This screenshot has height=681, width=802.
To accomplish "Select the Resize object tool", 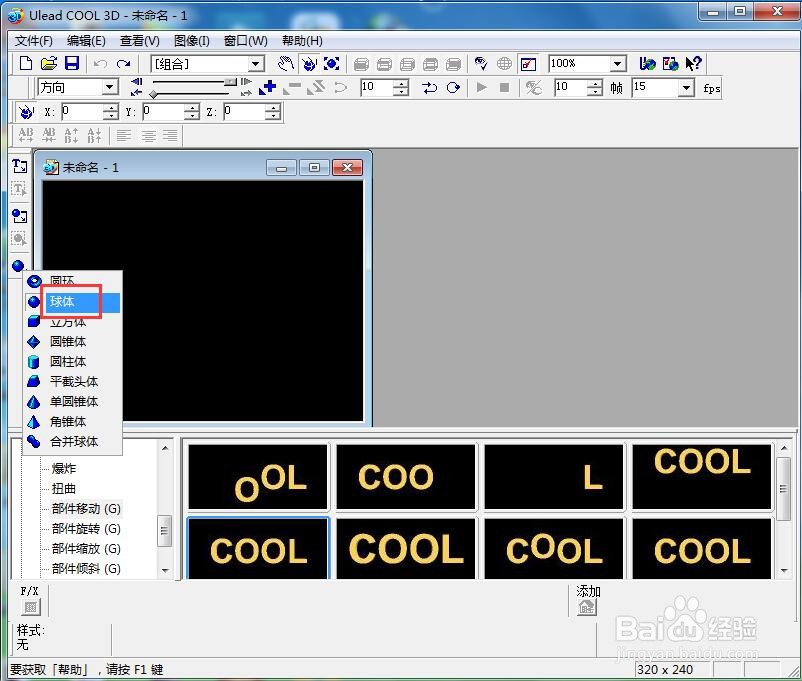I will tap(331, 63).
